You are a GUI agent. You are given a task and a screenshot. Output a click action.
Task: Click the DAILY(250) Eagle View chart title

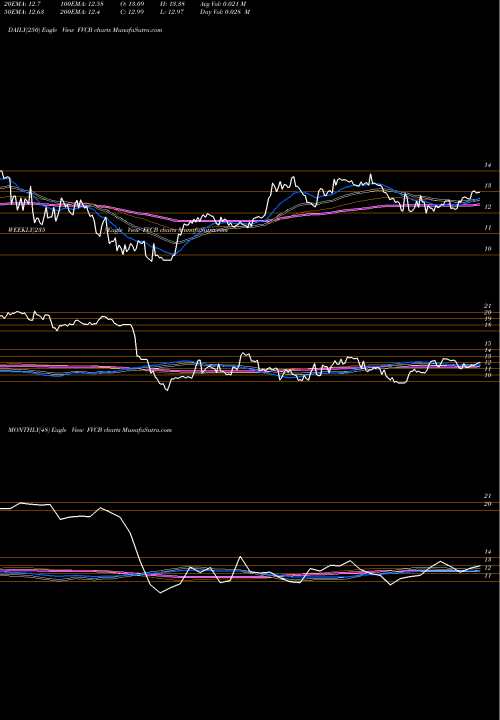click(x=85, y=30)
